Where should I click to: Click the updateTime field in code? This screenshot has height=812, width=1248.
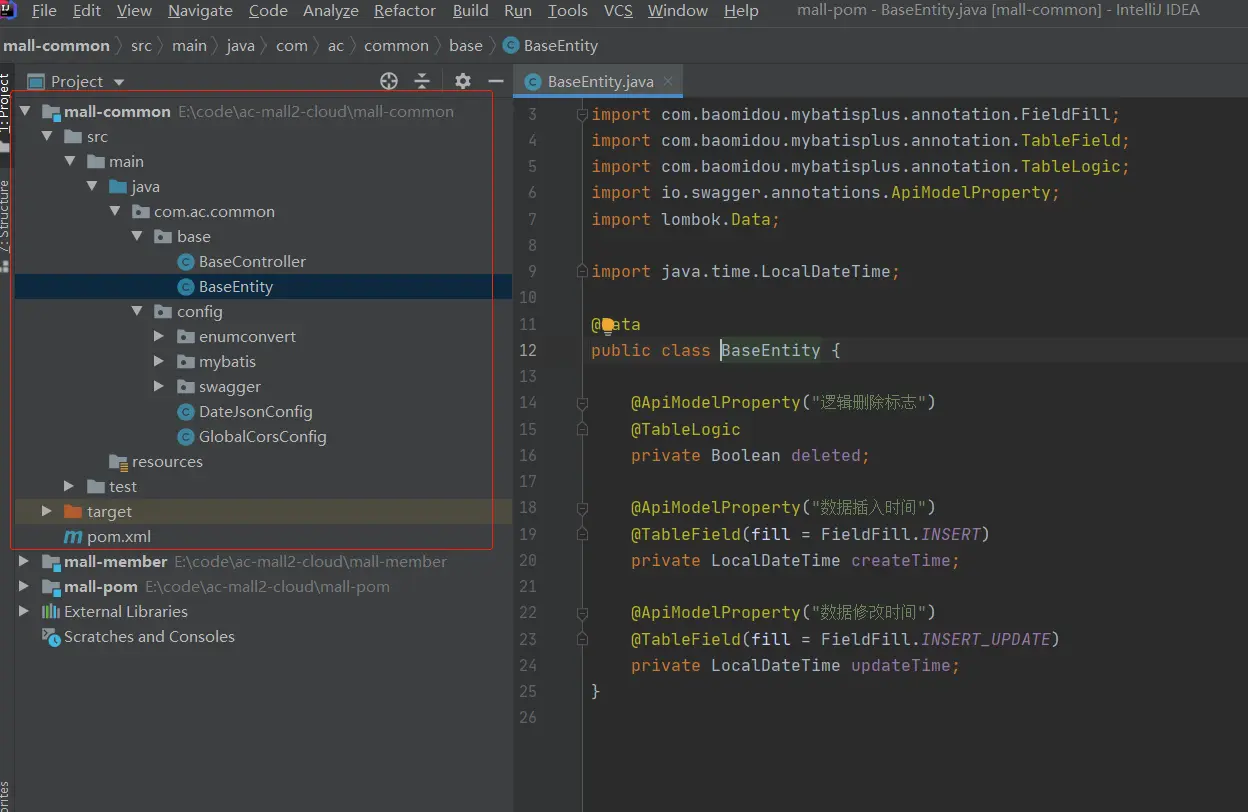pyautogui.click(x=900, y=665)
